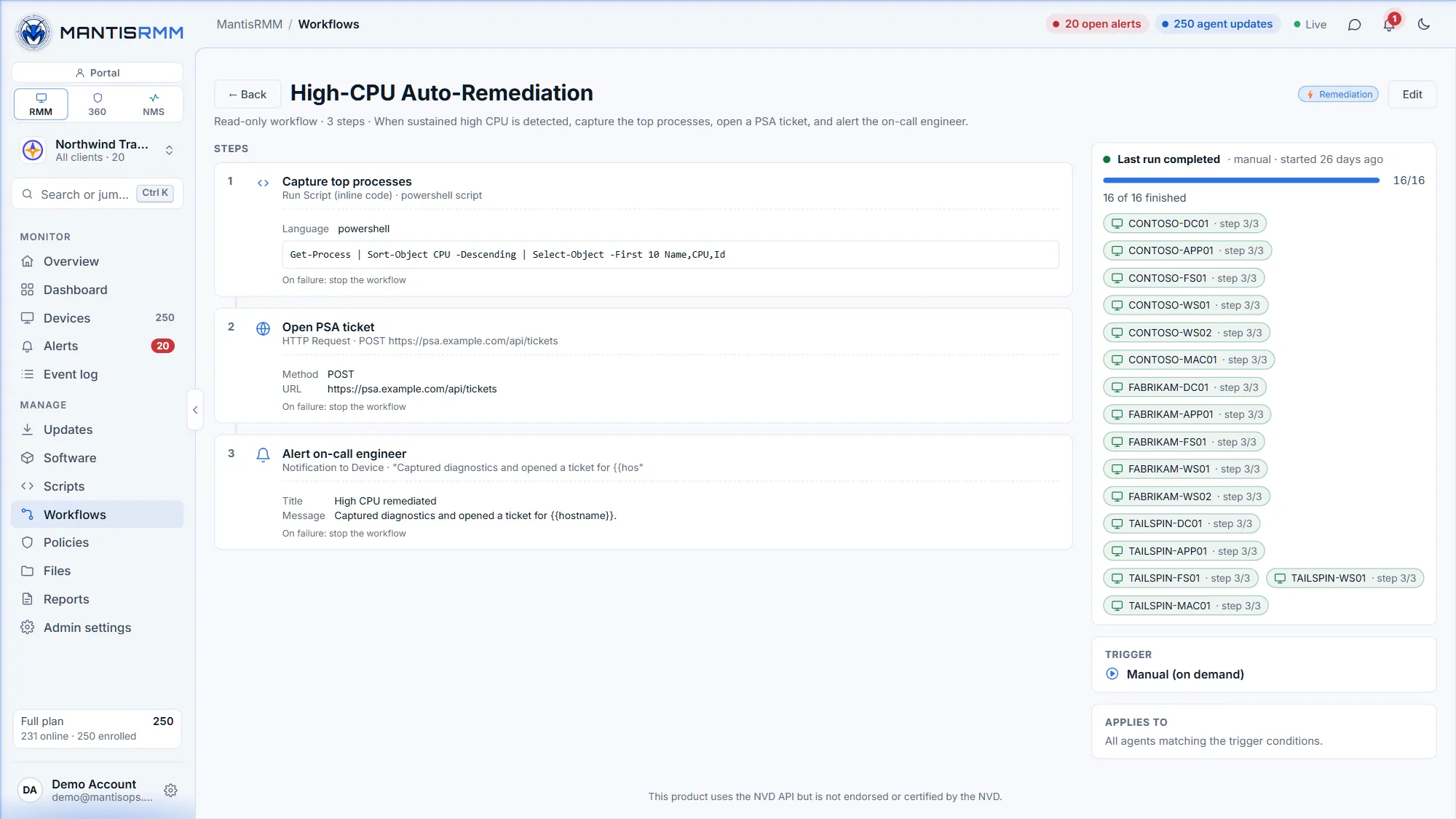Open Policies in the sidebar
1456x819 pixels.
[98, 542]
